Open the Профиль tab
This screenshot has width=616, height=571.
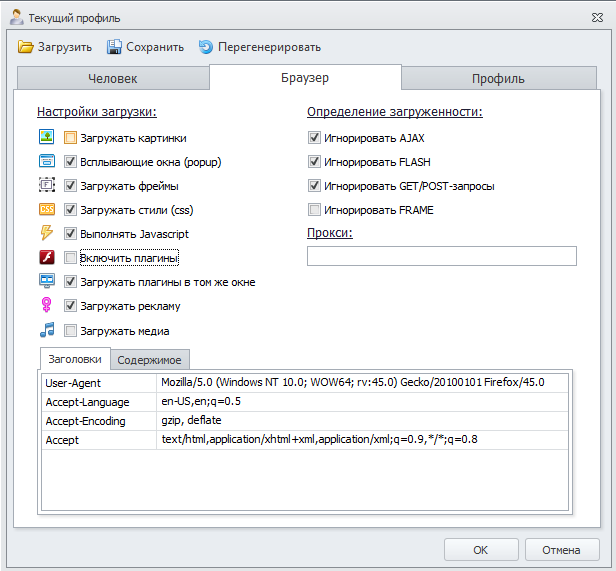click(498, 79)
